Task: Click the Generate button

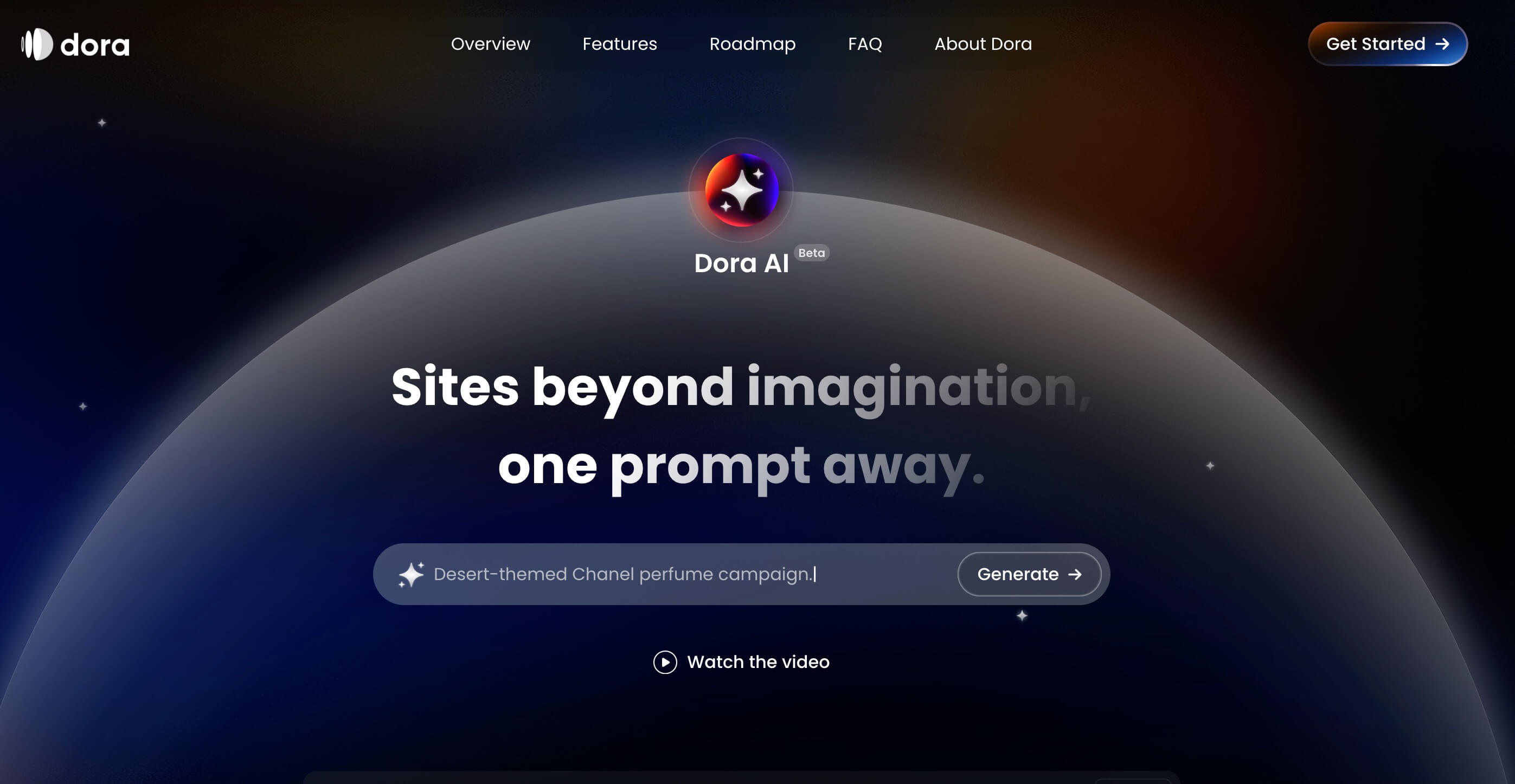Action: coord(1029,574)
